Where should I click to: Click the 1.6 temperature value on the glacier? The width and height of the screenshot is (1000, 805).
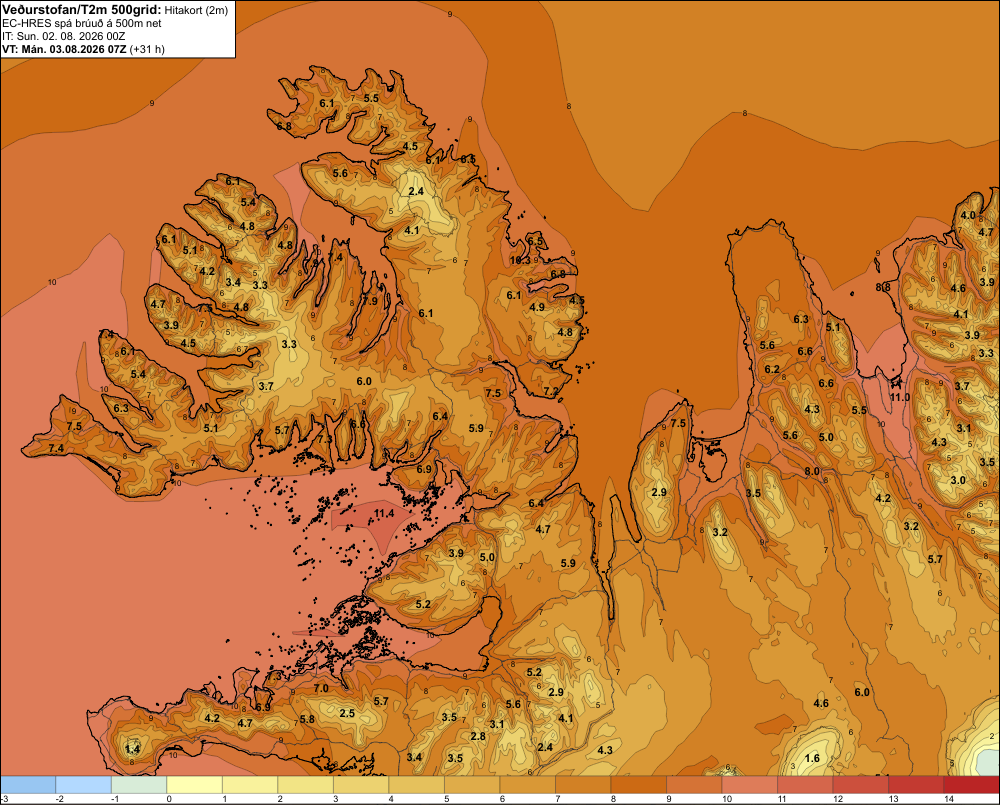click(812, 758)
